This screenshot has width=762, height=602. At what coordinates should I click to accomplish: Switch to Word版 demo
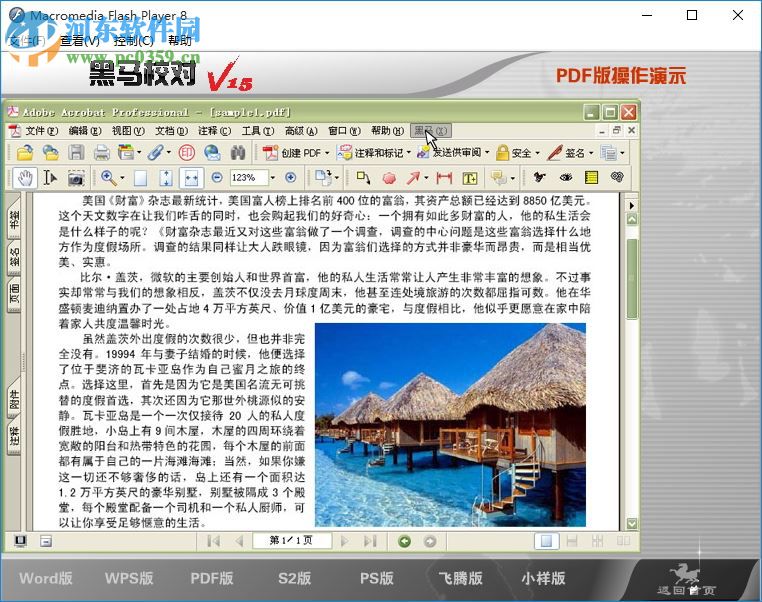[x=46, y=578]
